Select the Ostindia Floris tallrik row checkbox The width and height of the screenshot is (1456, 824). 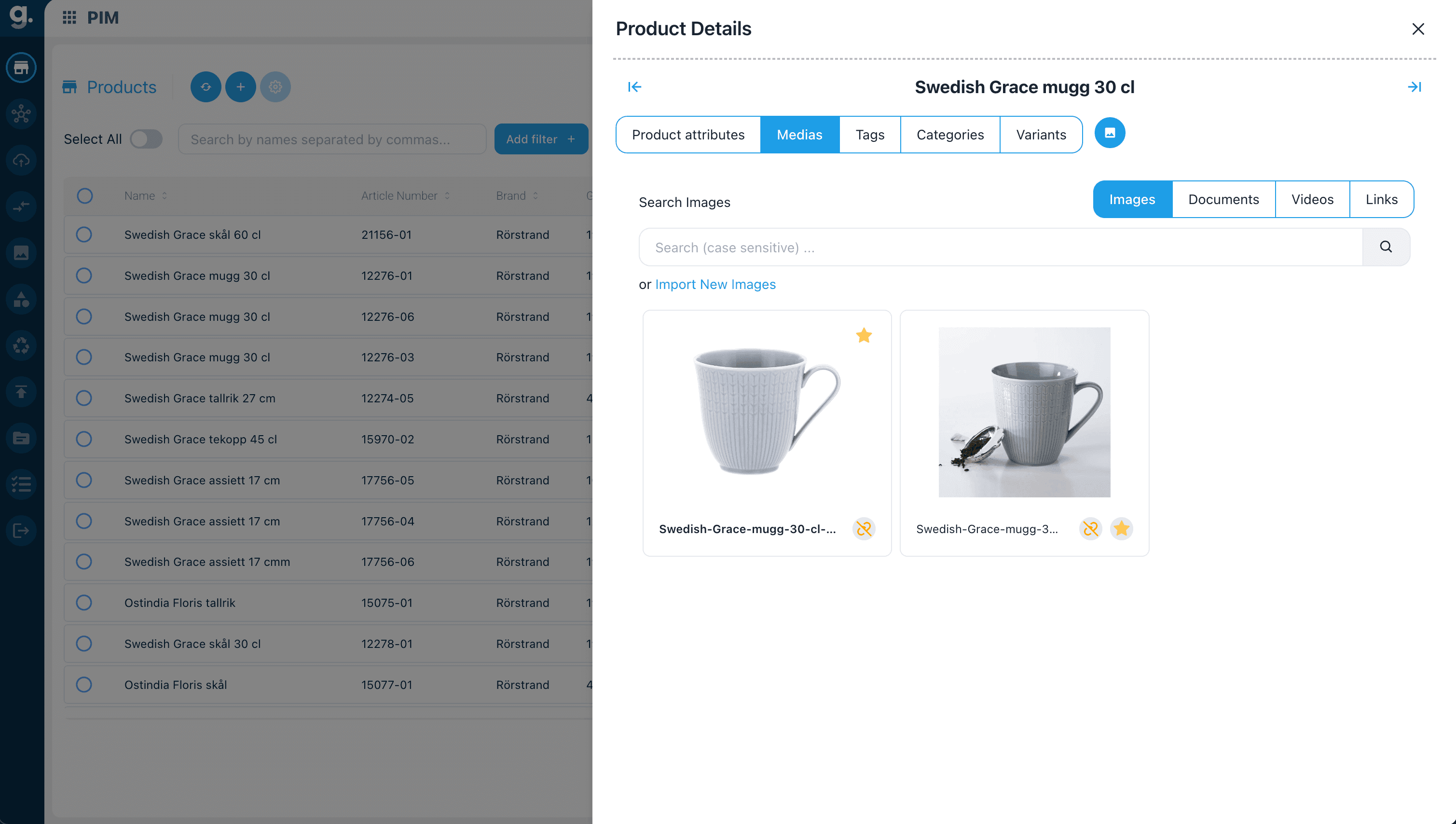tap(84, 602)
